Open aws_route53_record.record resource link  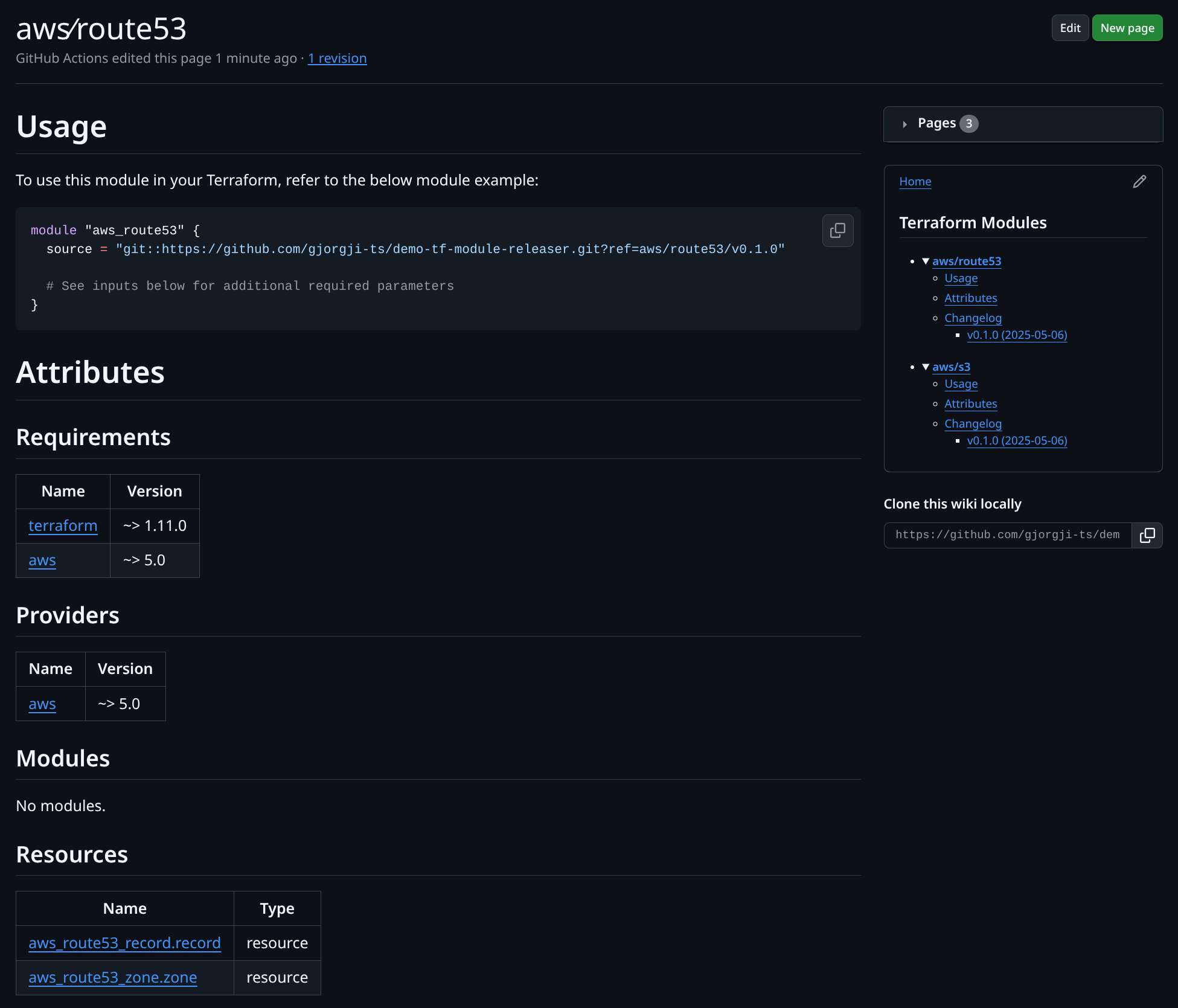point(124,943)
